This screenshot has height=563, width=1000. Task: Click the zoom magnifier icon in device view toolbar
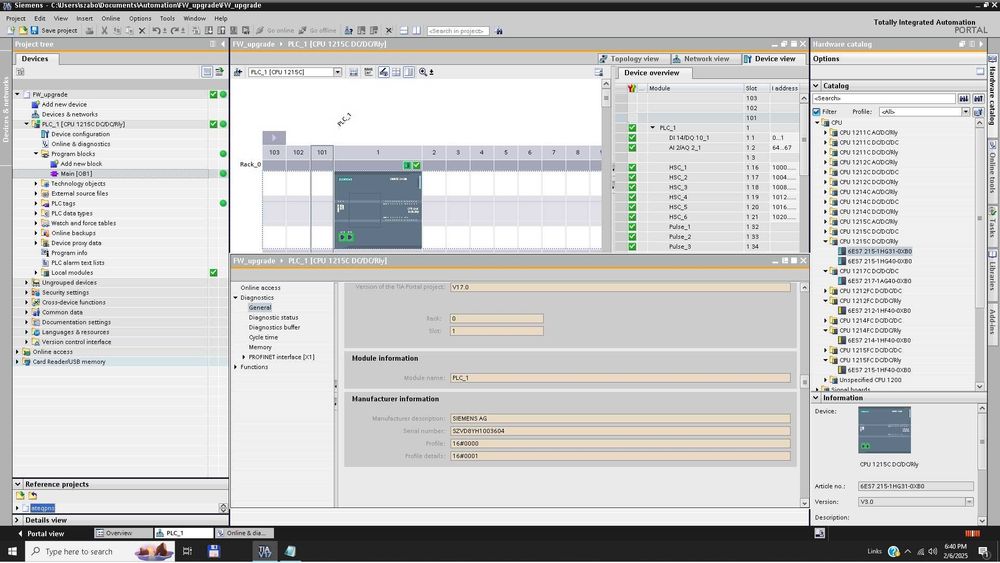pyautogui.click(x=423, y=72)
